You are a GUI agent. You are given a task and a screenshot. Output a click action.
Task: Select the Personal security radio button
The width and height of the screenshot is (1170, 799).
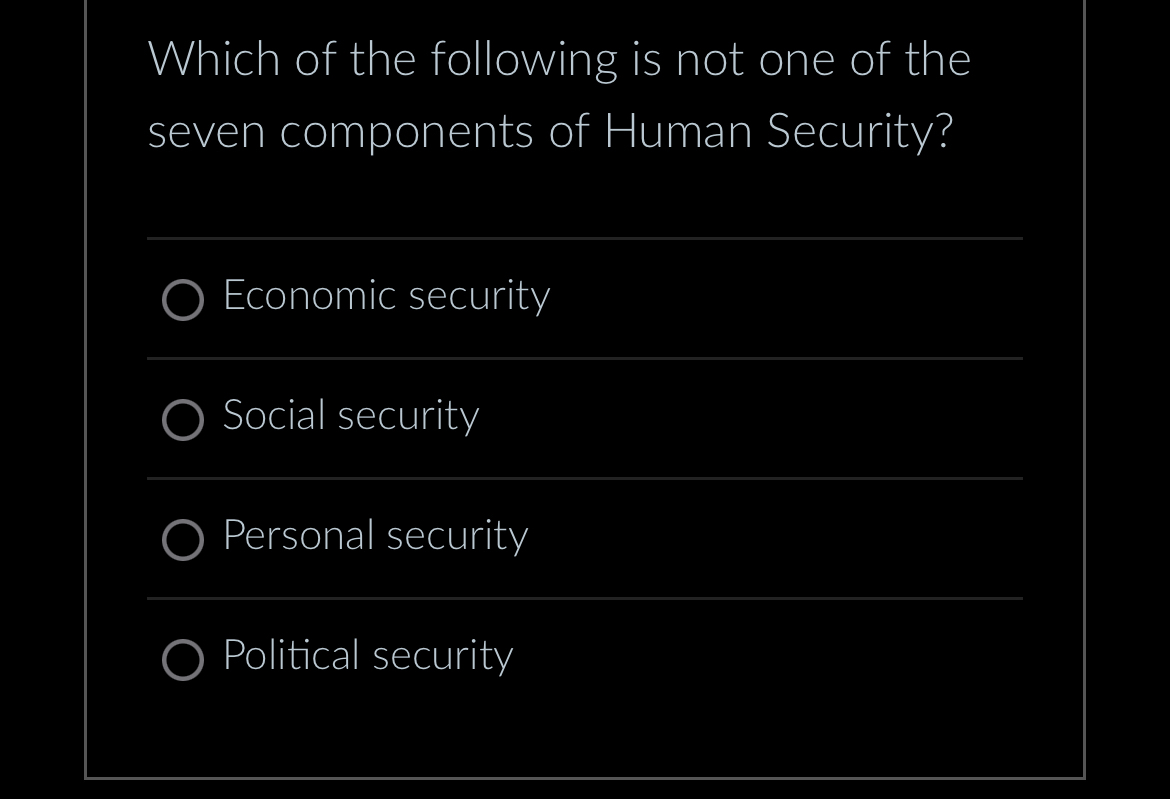[x=183, y=540]
